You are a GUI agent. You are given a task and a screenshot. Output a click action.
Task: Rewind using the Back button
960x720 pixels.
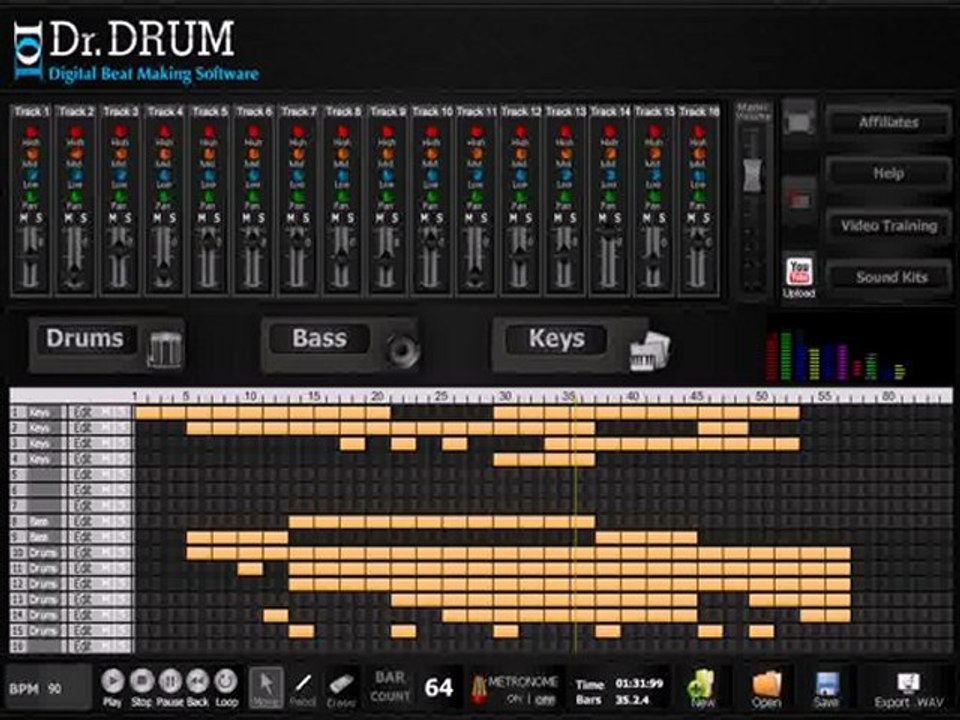pyautogui.click(x=198, y=681)
